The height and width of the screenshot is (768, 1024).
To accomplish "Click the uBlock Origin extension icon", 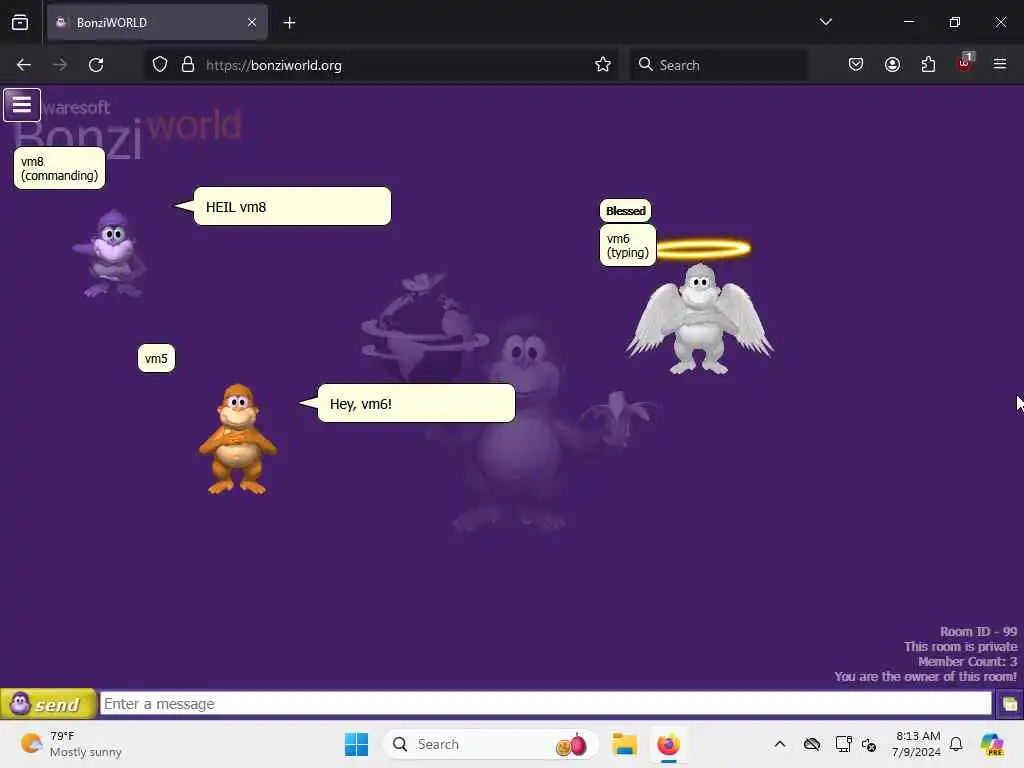I will click(x=965, y=63).
